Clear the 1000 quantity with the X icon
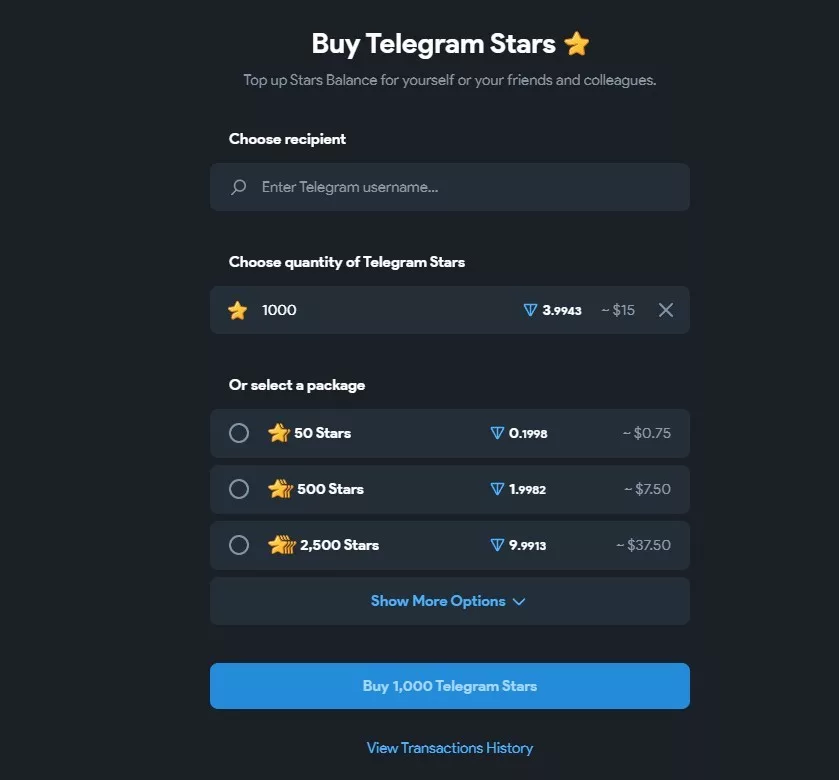This screenshot has width=839, height=780. pos(666,310)
